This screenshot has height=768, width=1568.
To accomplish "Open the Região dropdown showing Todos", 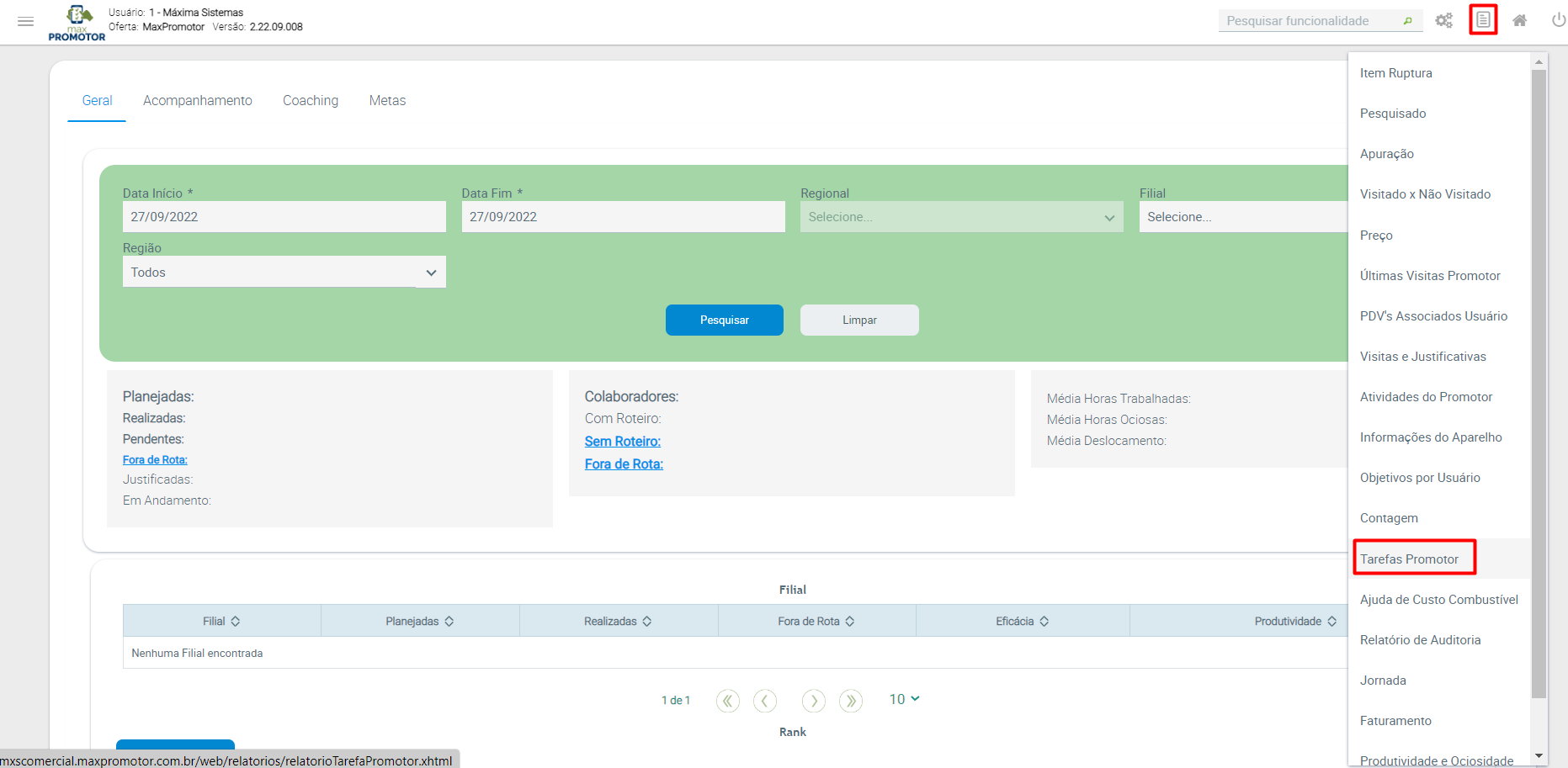I will tap(284, 273).
